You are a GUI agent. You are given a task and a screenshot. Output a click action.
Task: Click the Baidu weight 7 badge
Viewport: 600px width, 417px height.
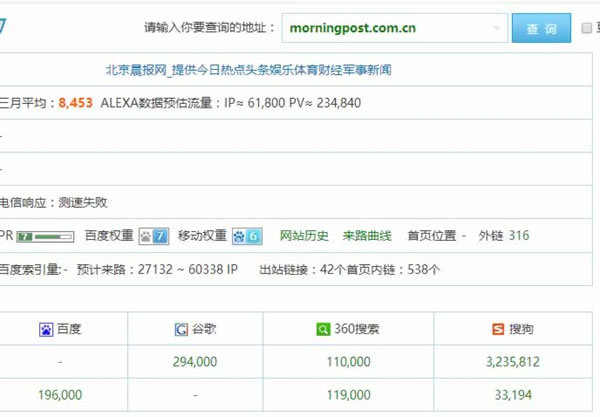pos(154,236)
